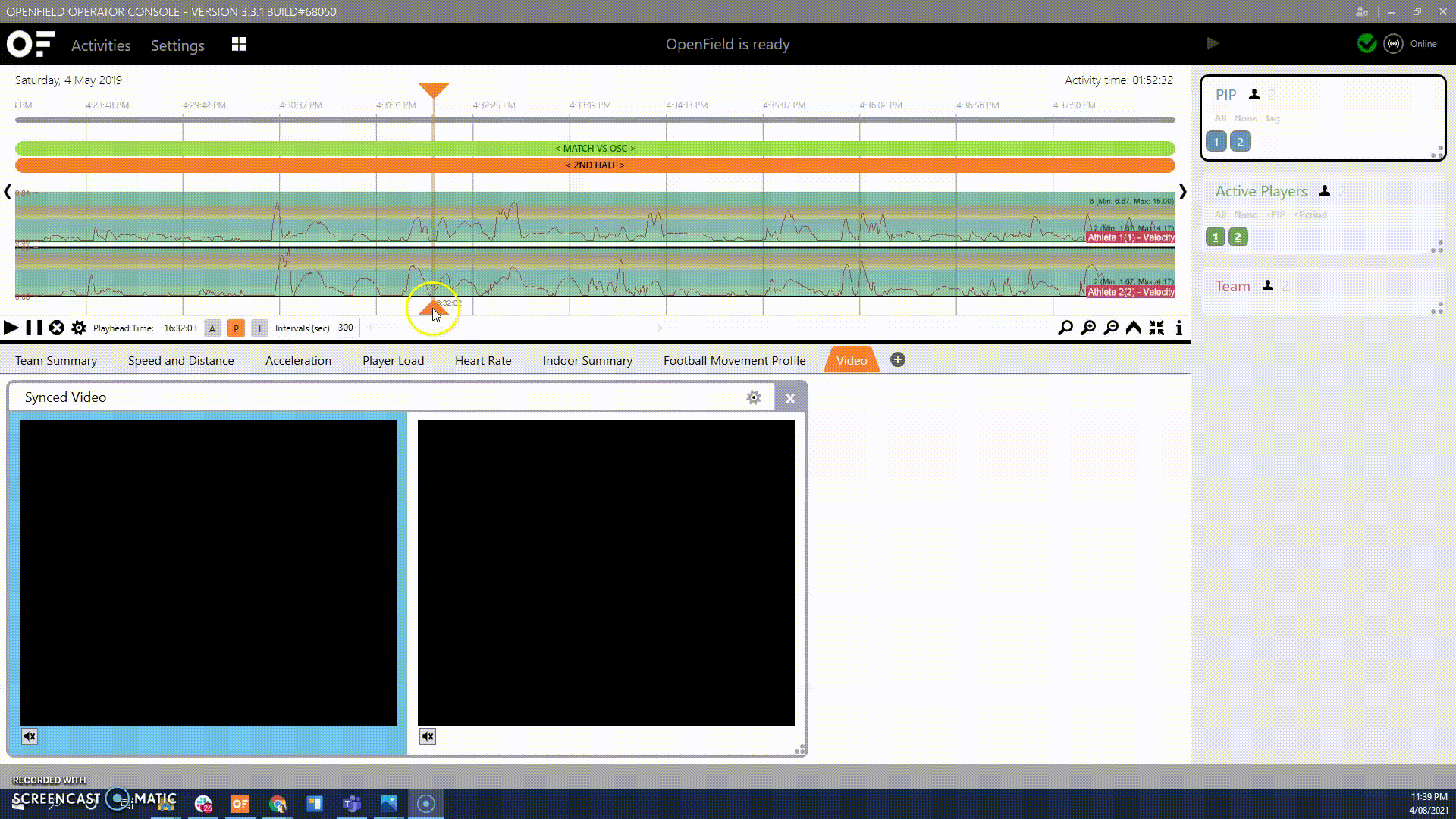Click +Period in Active Players panel

[1310, 215]
